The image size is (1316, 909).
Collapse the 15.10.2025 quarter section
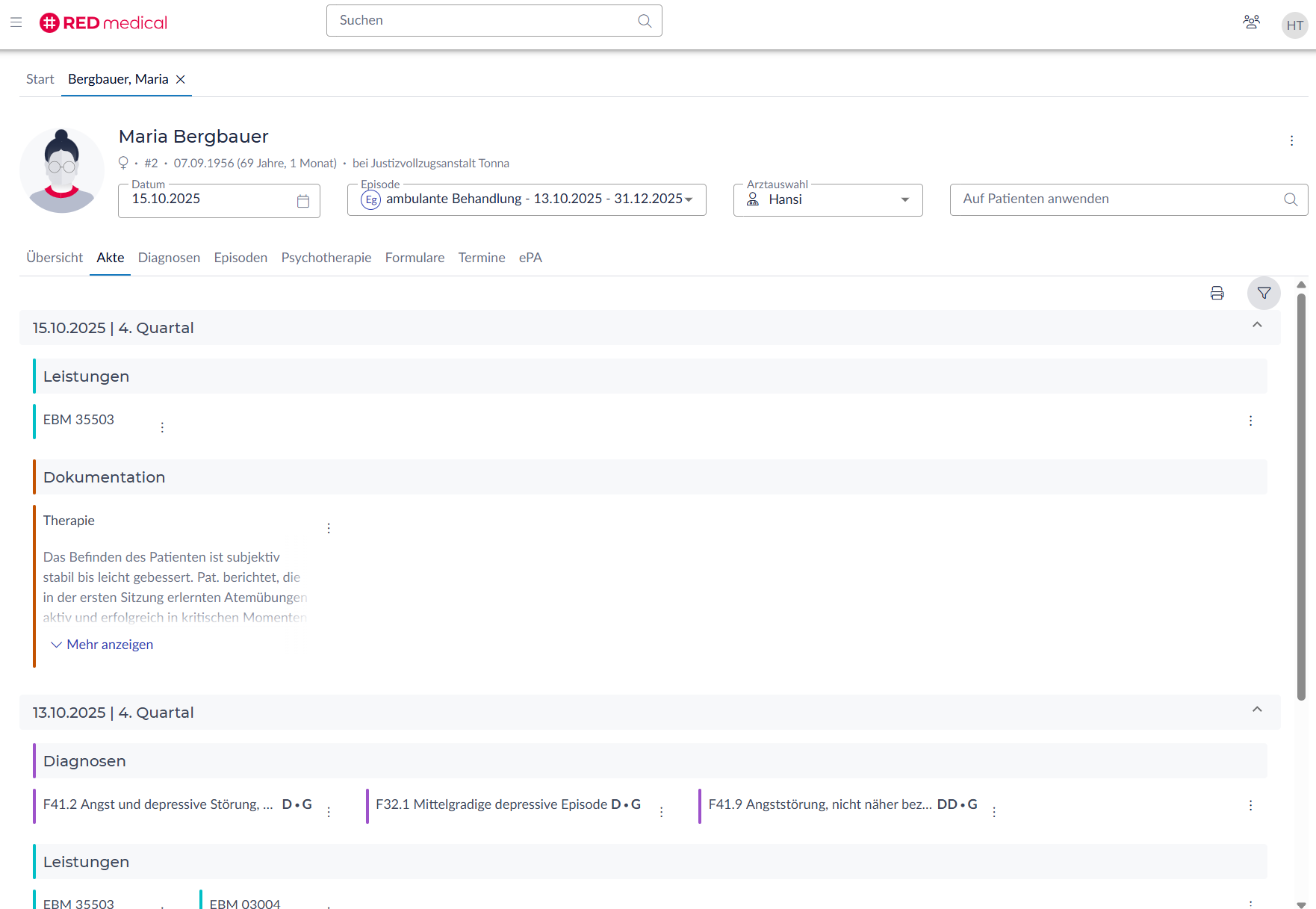coord(1257,325)
